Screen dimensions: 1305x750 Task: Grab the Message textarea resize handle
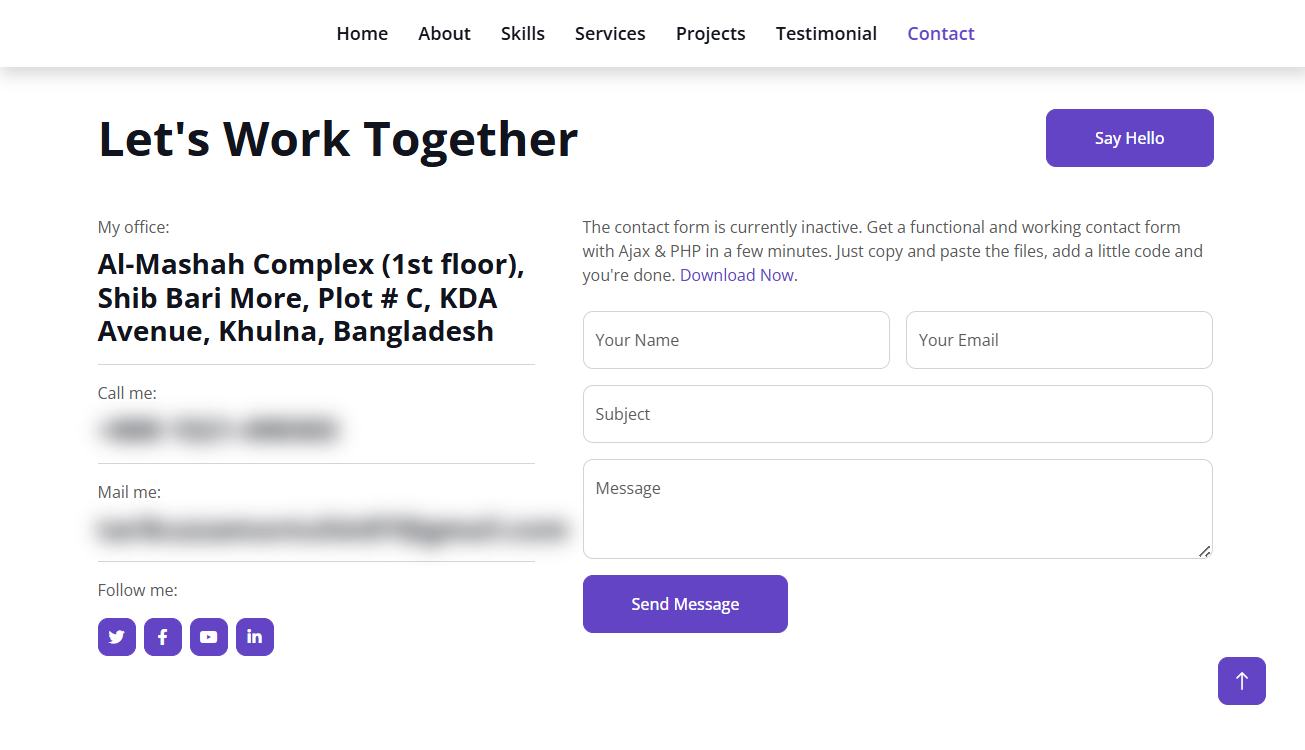pos(1204,550)
